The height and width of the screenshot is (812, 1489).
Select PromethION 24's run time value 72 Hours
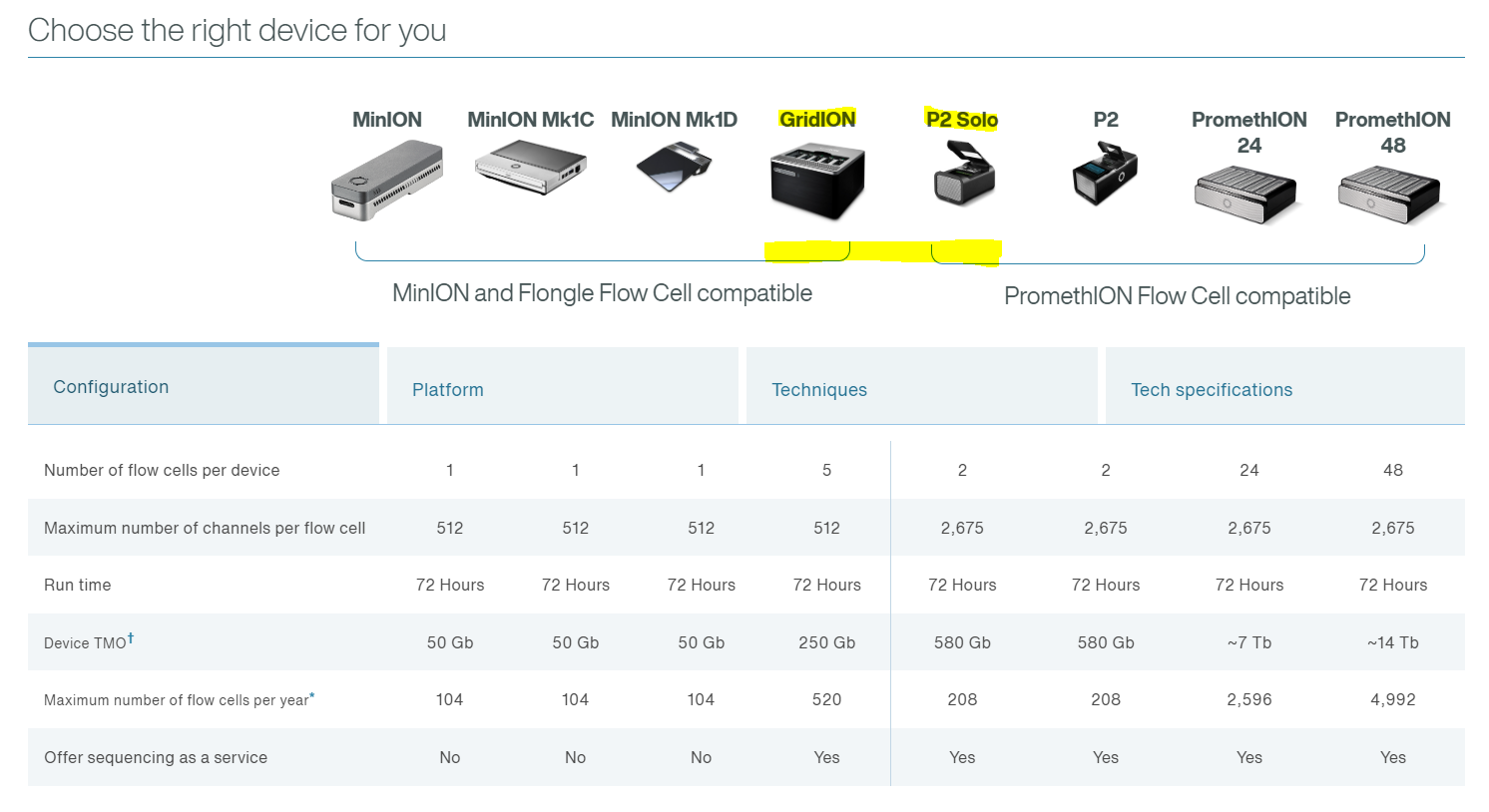pyautogui.click(x=1249, y=585)
